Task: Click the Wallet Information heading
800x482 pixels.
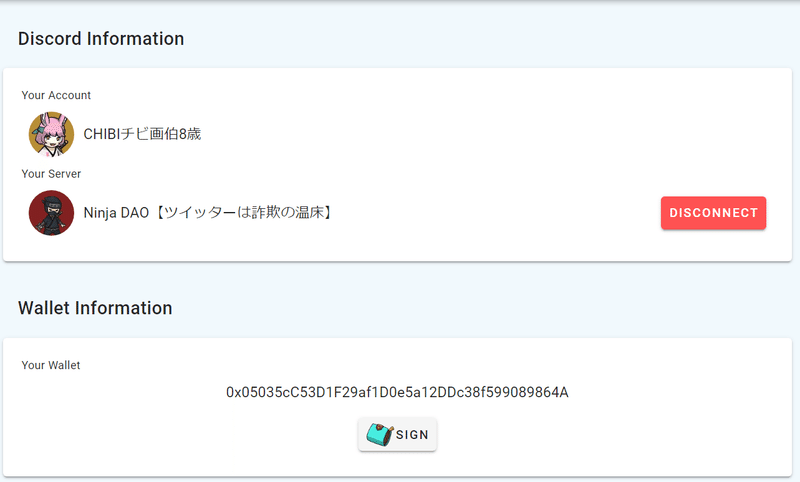Action: click(95, 308)
